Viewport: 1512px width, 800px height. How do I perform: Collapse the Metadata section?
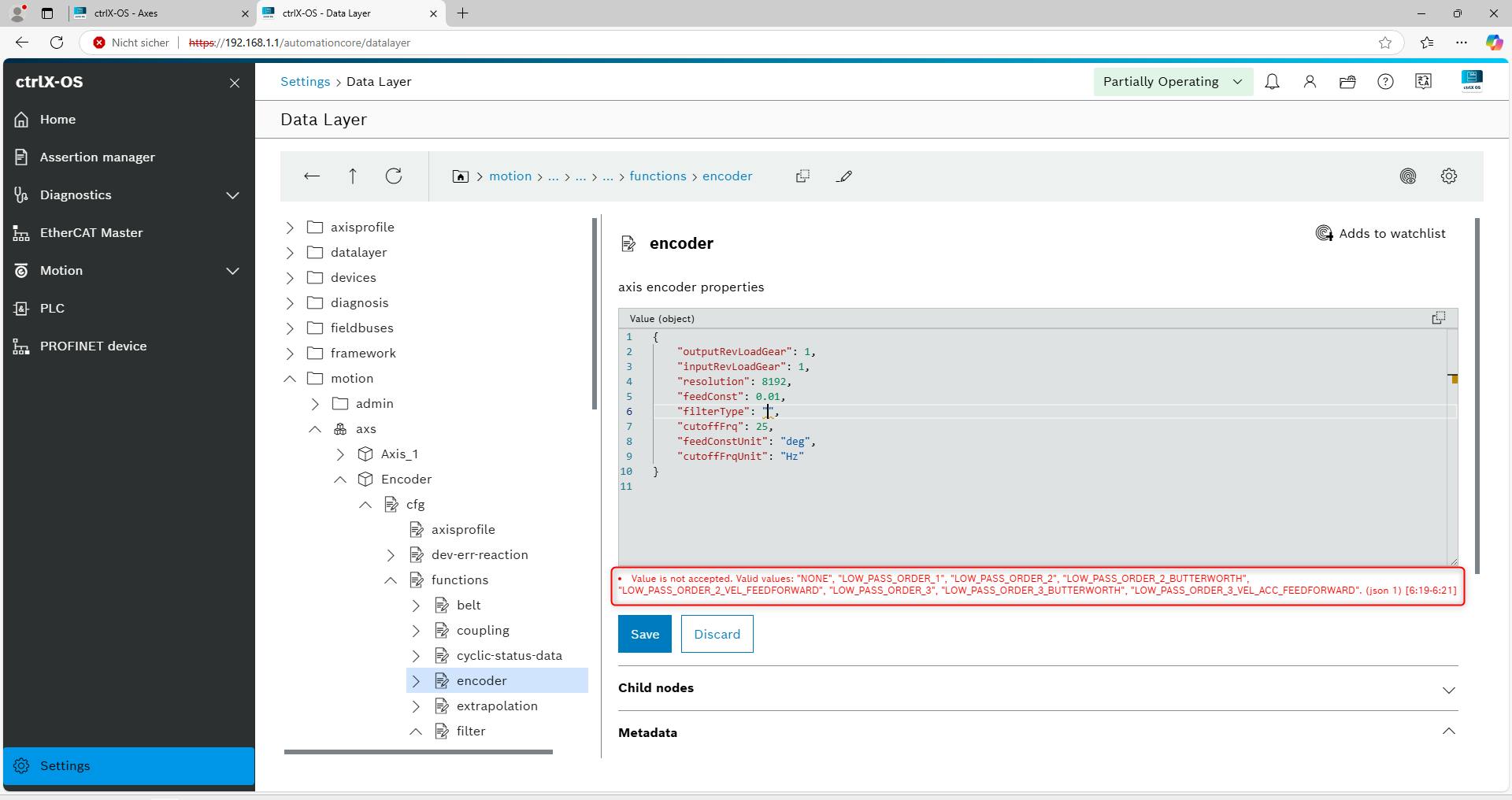pos(1448,731)
